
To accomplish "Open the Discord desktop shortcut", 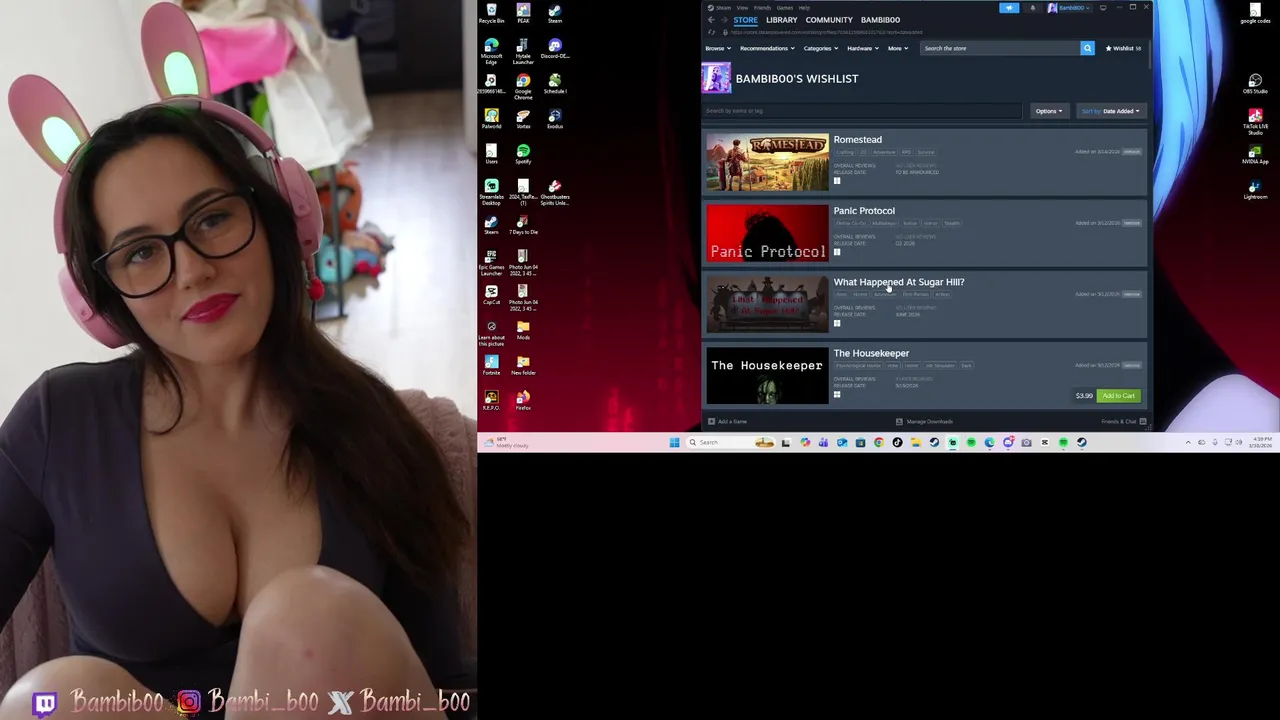I will point(555,48).
